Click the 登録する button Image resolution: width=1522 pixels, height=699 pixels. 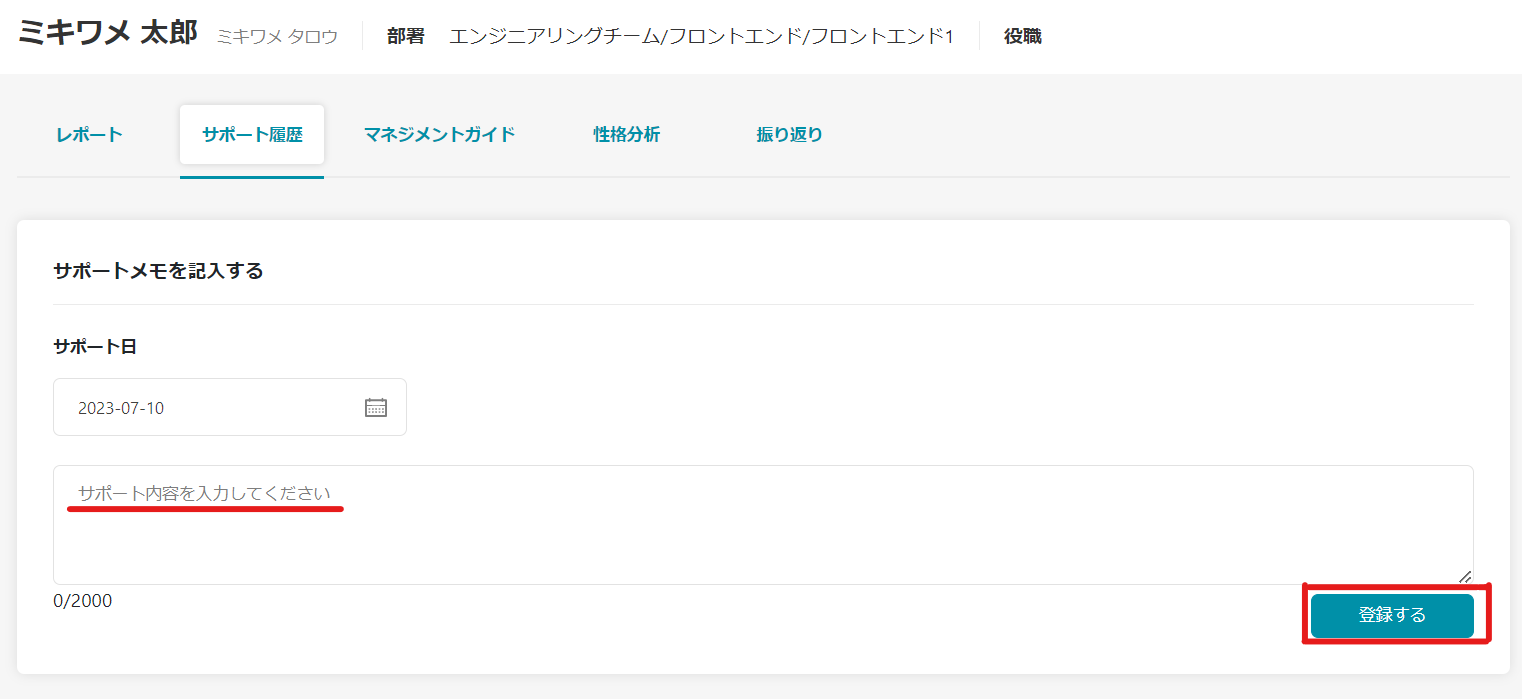(x=1392, y=615)
